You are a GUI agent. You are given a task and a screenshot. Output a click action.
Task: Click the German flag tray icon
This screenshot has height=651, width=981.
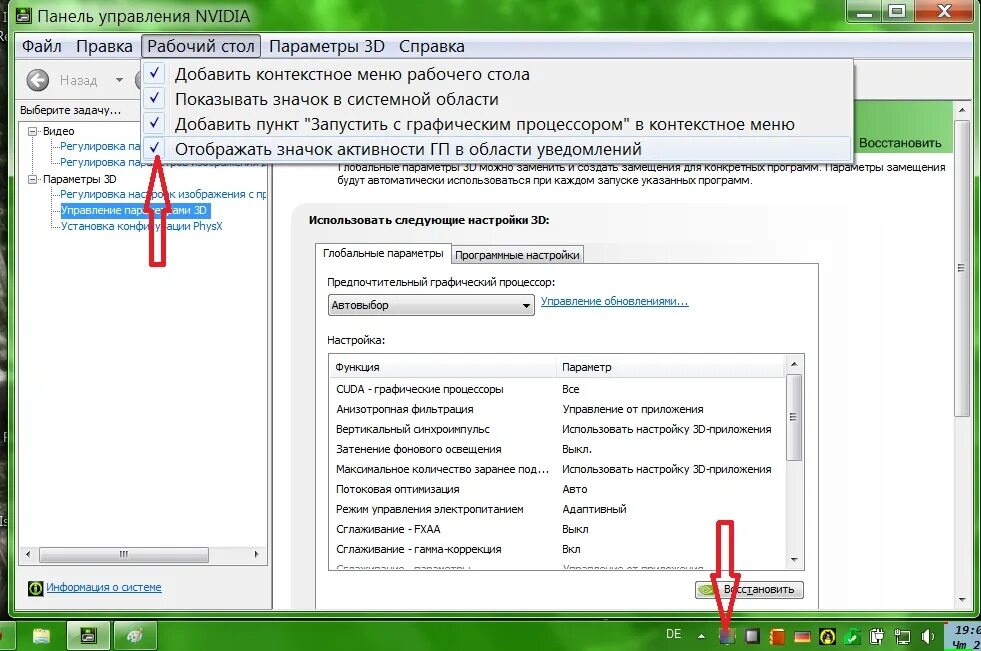point(802,637)
